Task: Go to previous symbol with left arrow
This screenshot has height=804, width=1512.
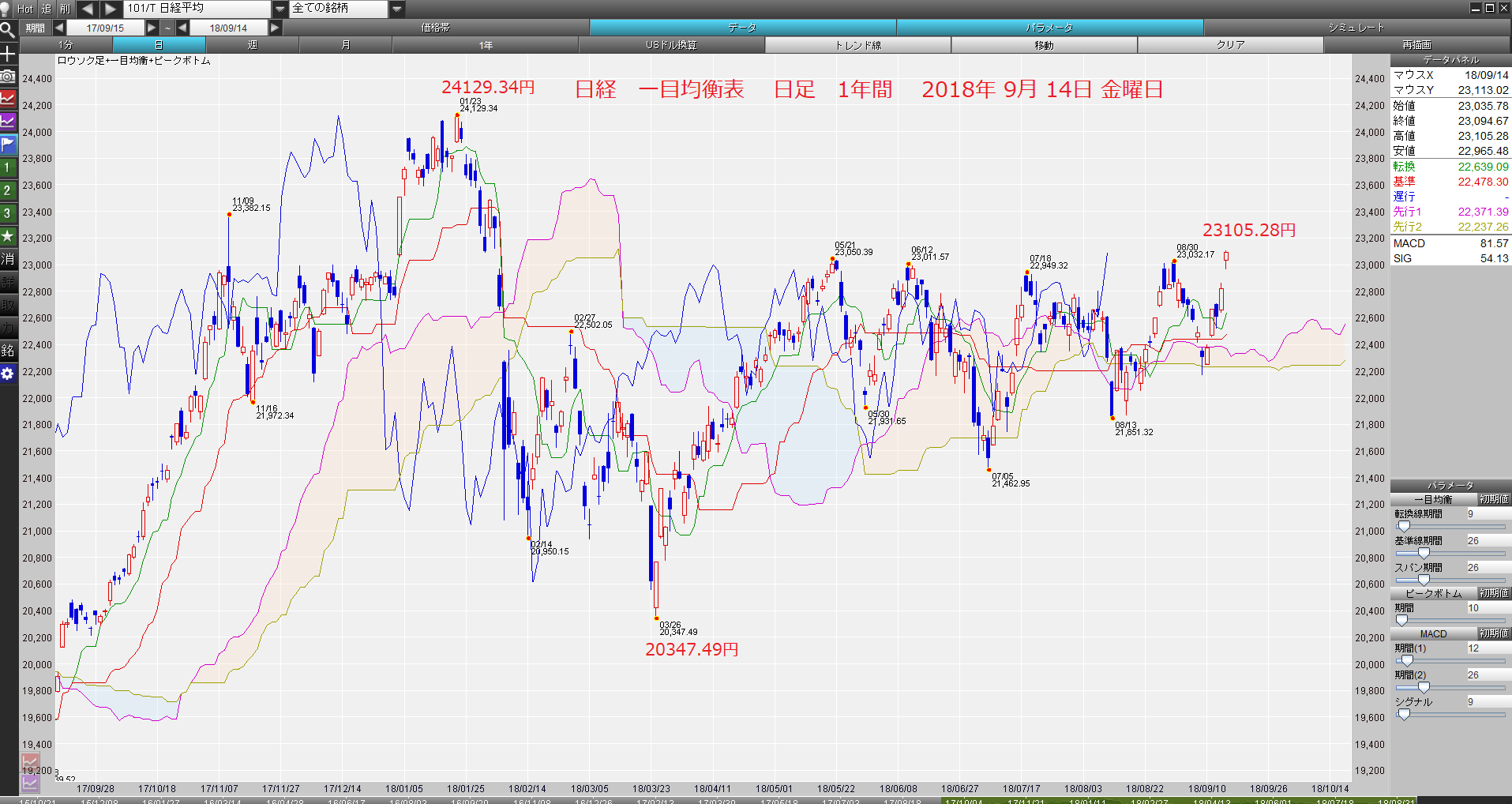Action: (x=87, y=9)
